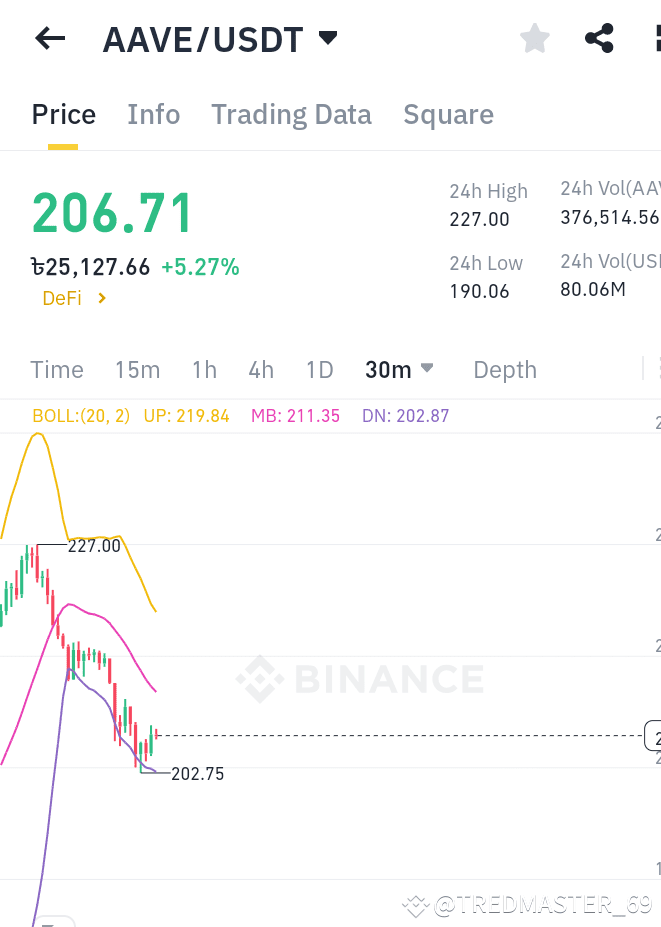Open the DeFi category via its chevron
The image size is (661, 927).
99,298
